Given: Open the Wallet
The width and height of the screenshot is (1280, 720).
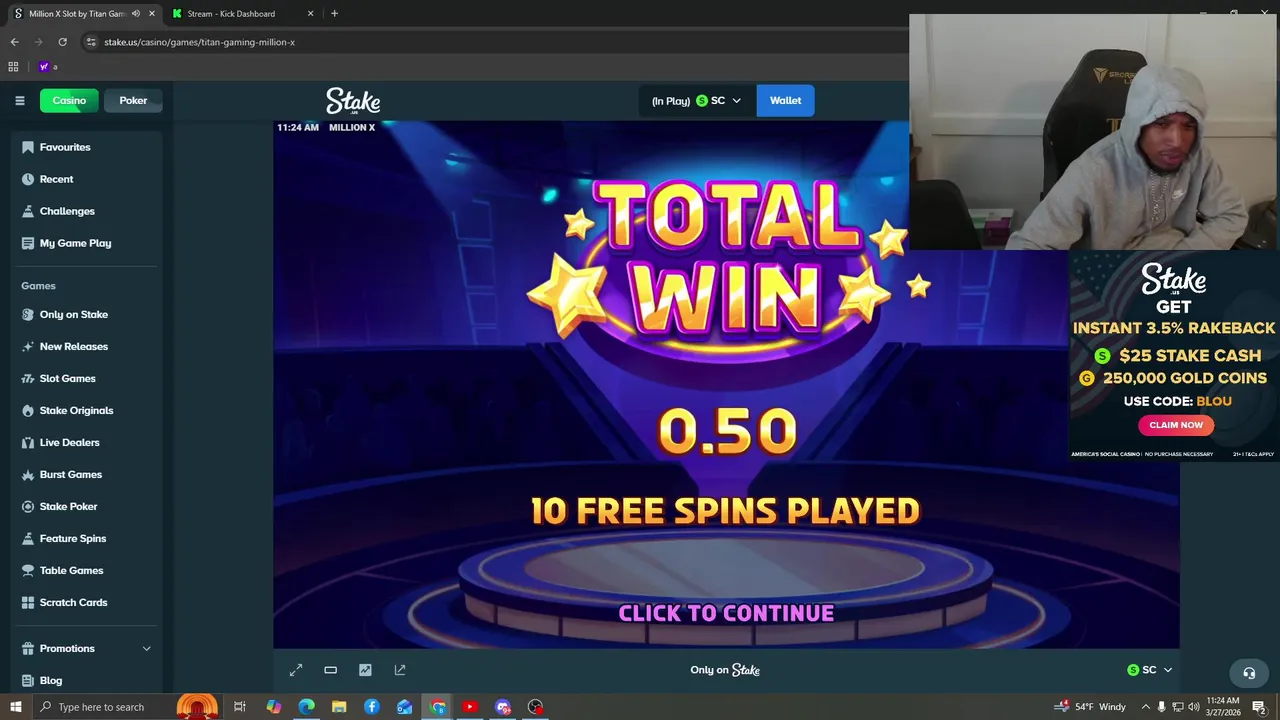Looking at the screenshot, I should (x=785, y=100).
